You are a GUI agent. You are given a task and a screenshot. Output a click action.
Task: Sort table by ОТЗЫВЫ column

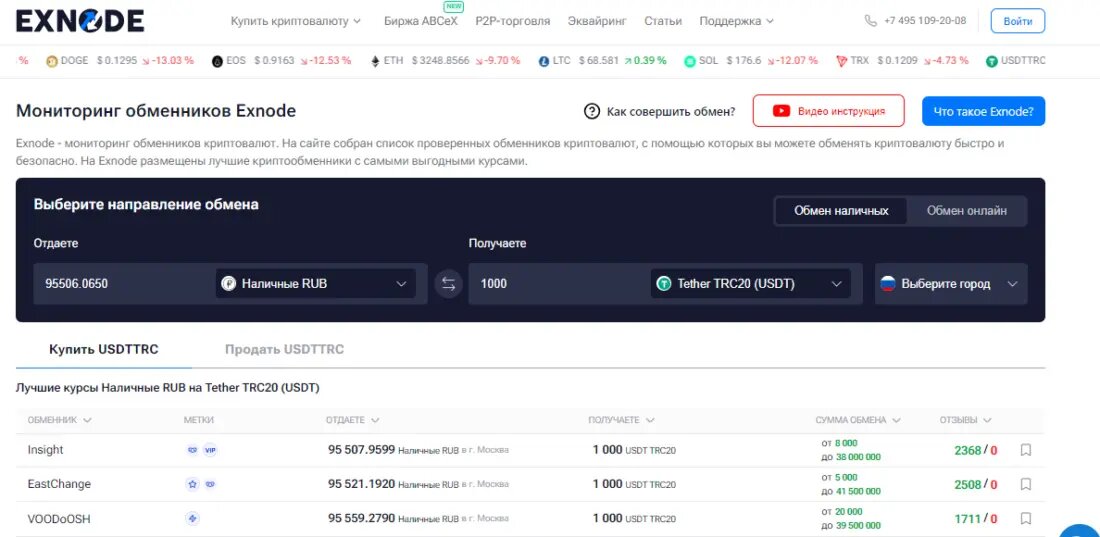[966, 420]
